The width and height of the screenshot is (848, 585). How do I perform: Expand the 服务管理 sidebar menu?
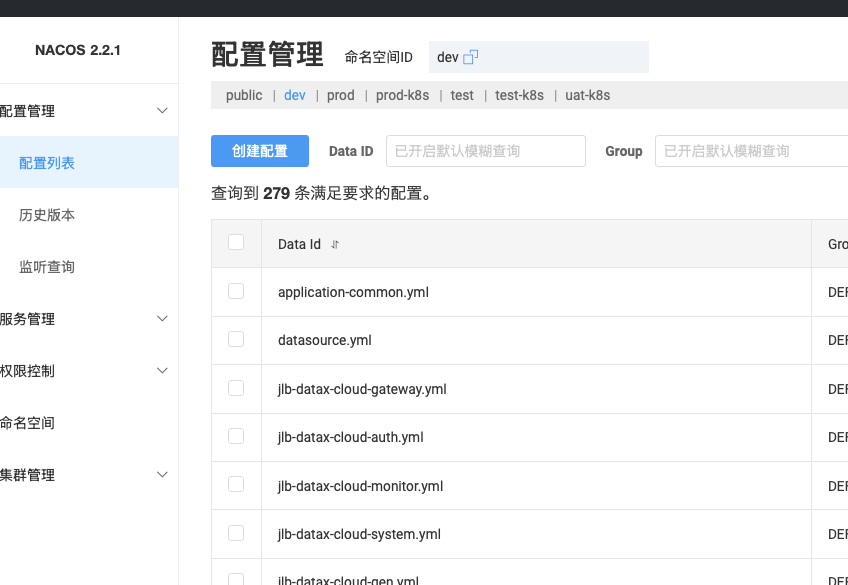162,319
